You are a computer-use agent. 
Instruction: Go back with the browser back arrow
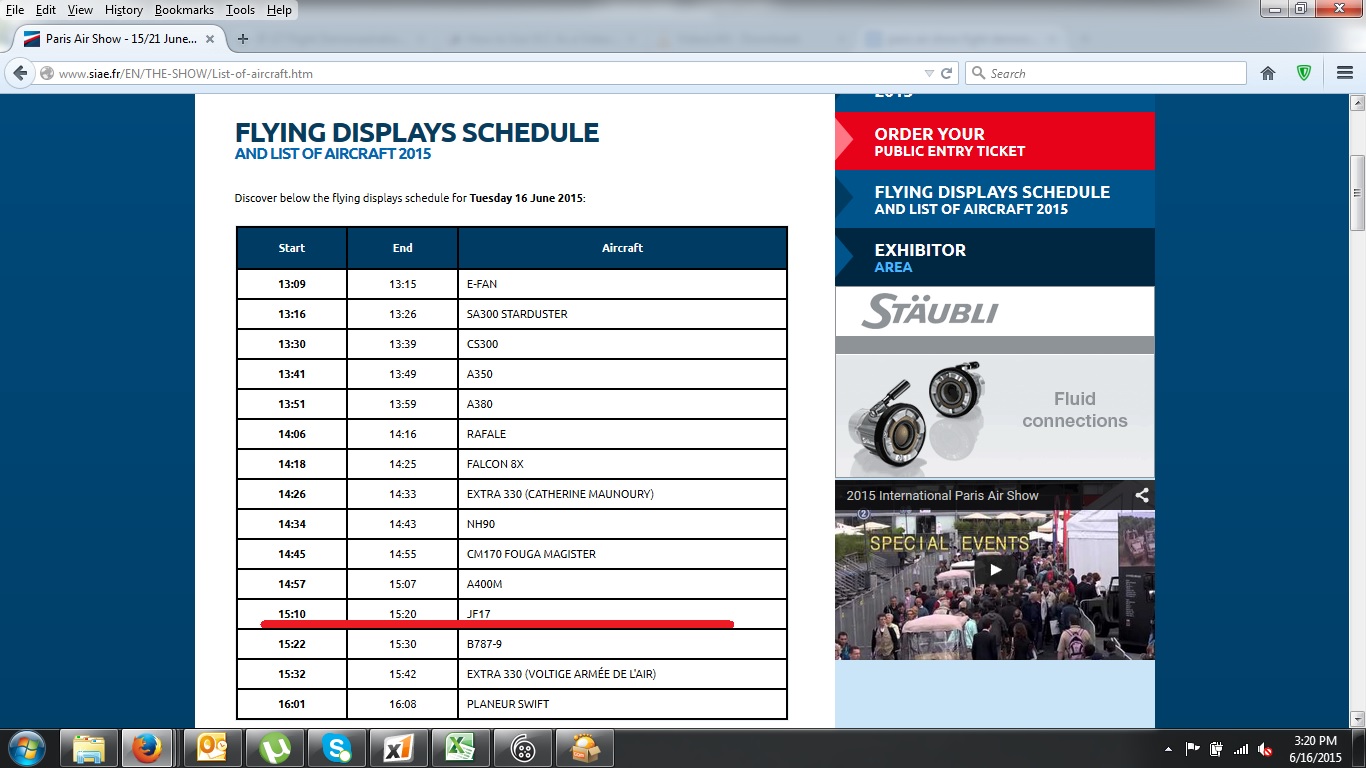[x=20, y=73]
